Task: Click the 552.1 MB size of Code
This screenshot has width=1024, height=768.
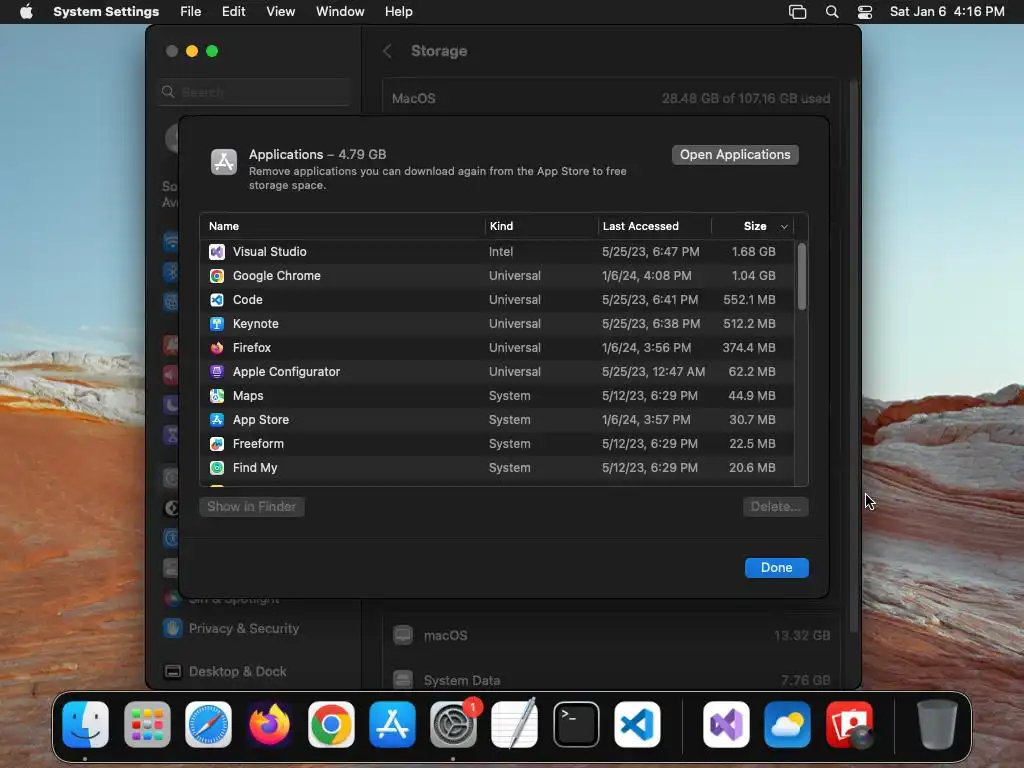Action: [x=749, y=300]
